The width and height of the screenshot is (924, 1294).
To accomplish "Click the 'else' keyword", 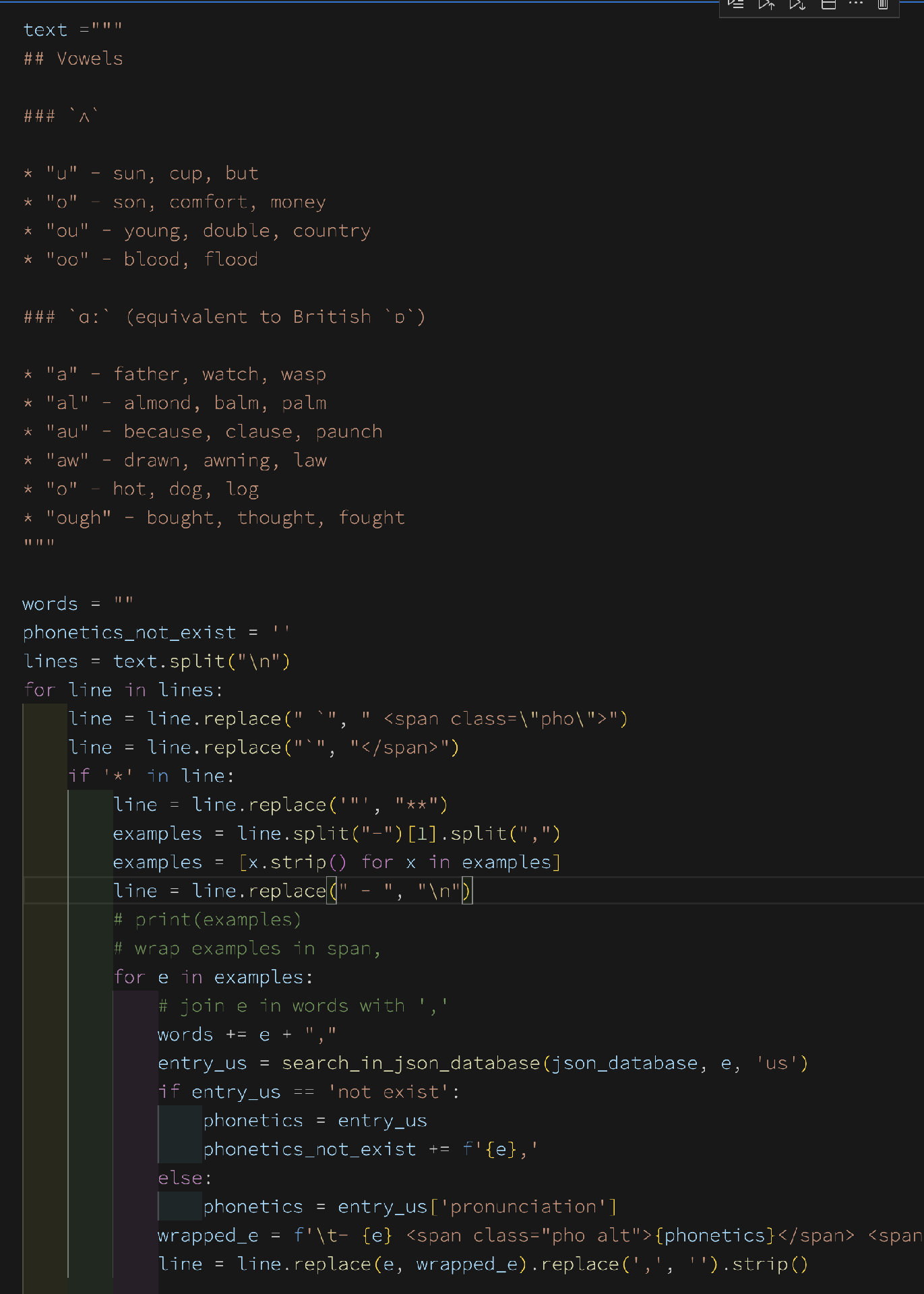I will 180,1178.
